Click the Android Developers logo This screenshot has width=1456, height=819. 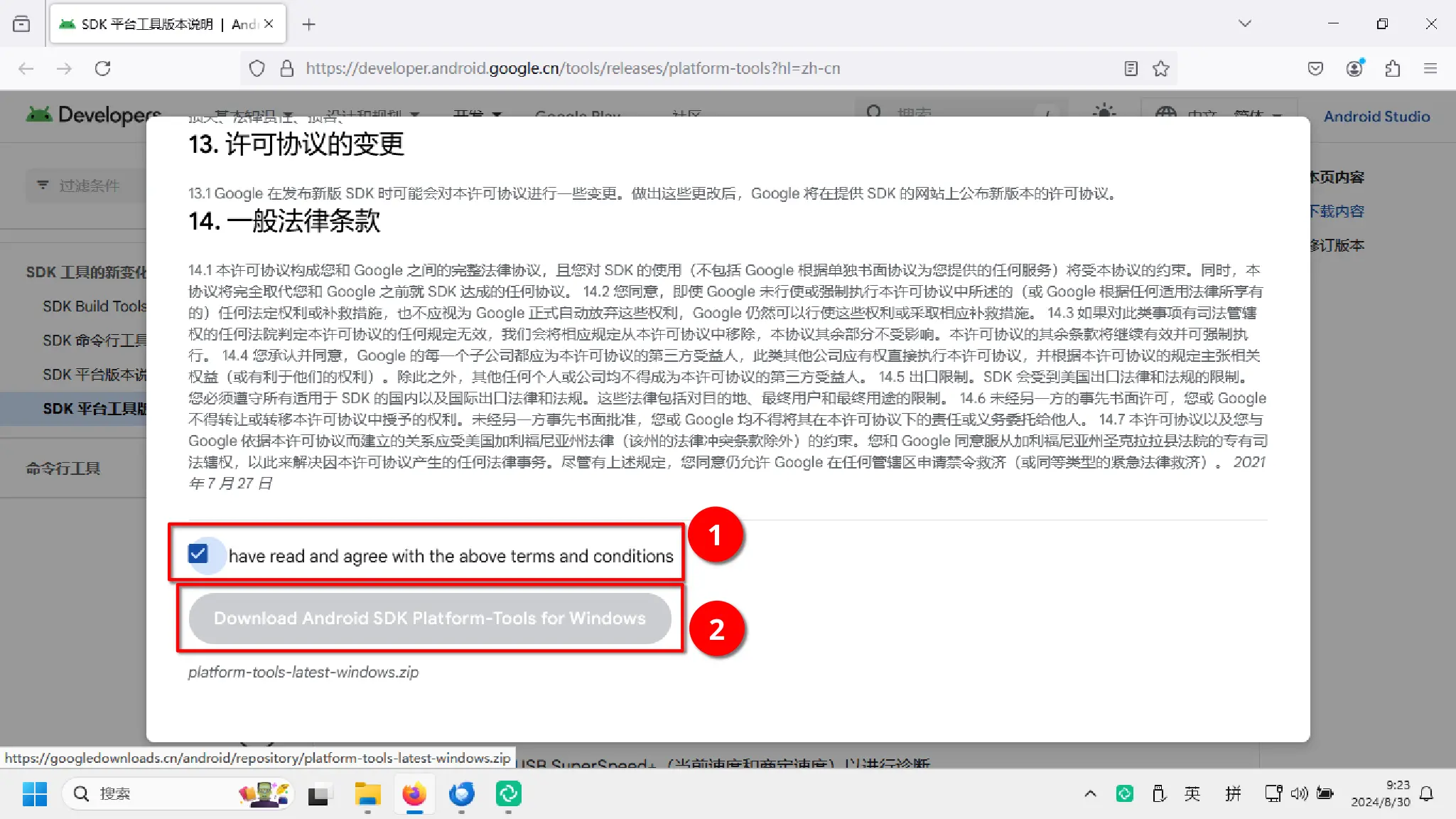pos(93,114)
